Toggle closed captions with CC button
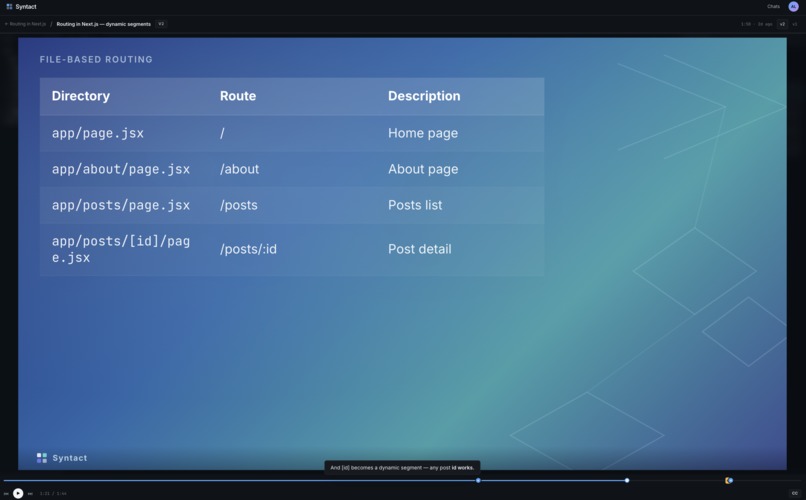The image size is (806, 500). (795, 493)
